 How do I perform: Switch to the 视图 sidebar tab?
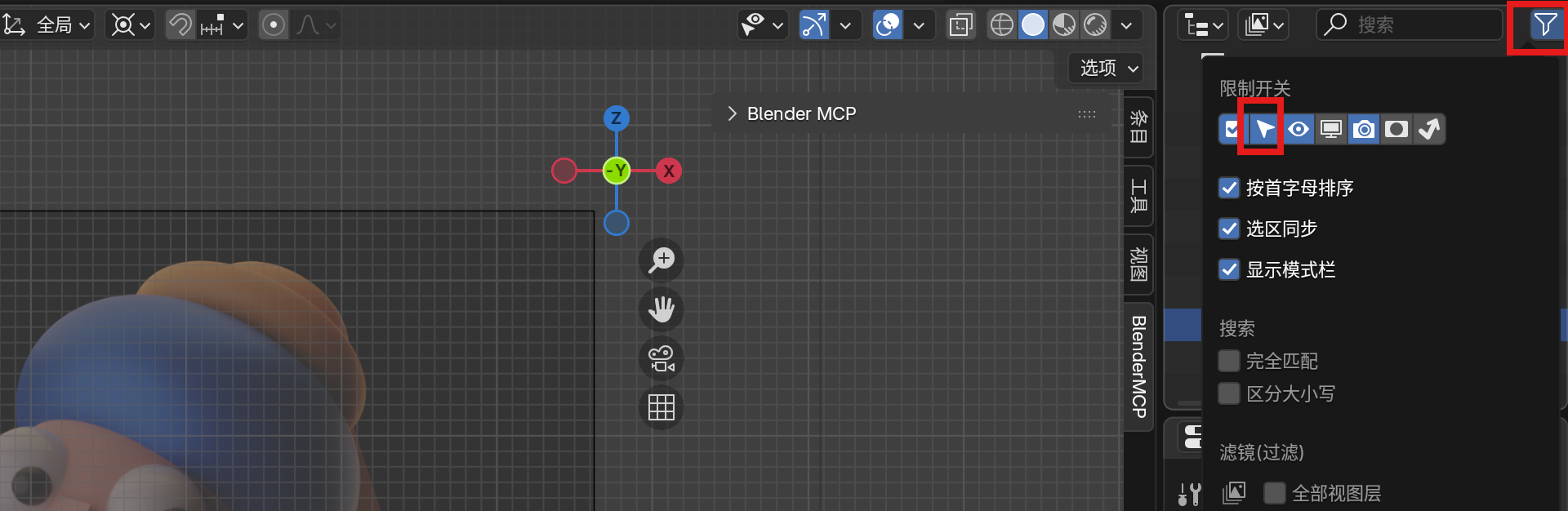point(1138,264)
